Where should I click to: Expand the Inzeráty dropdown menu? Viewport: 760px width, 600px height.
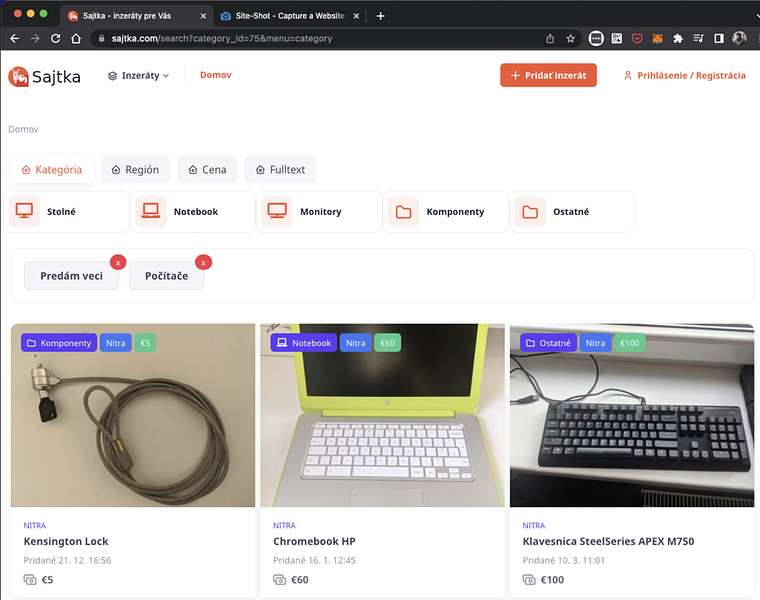click(139, 76)
